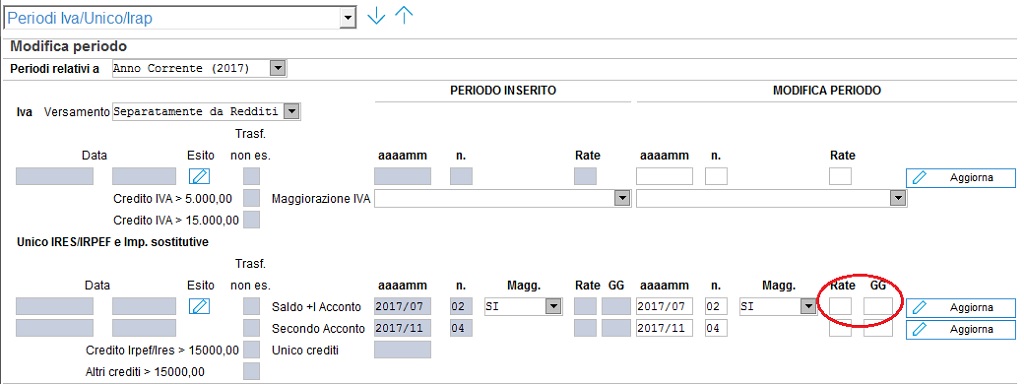This screenshot has height=384, width=1024.
Task: Click the blue down arrow icon
Action: pyautogui.click(x=376, y=16)
